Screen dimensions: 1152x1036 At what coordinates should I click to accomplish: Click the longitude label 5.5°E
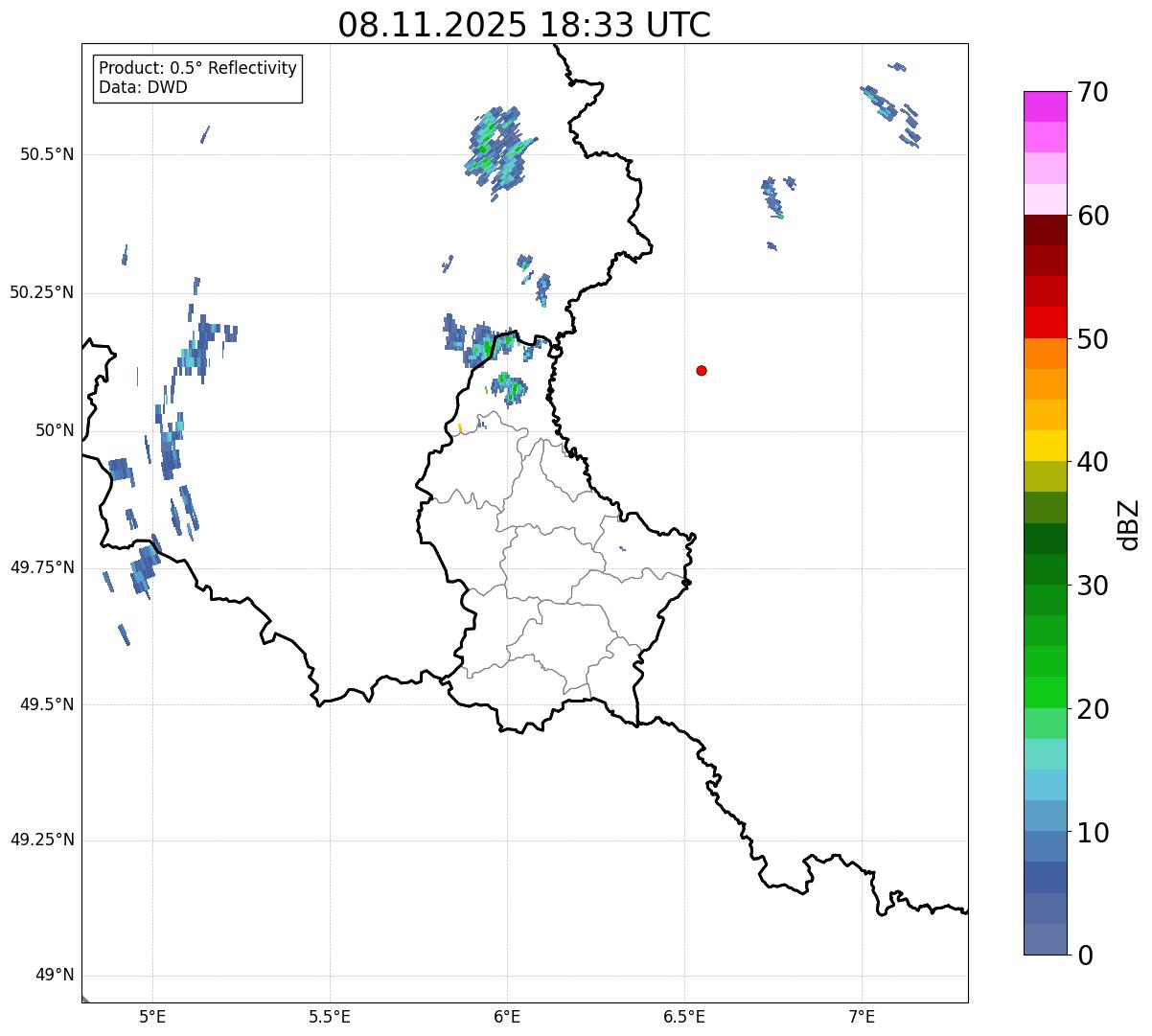(x=330, y=1016)
